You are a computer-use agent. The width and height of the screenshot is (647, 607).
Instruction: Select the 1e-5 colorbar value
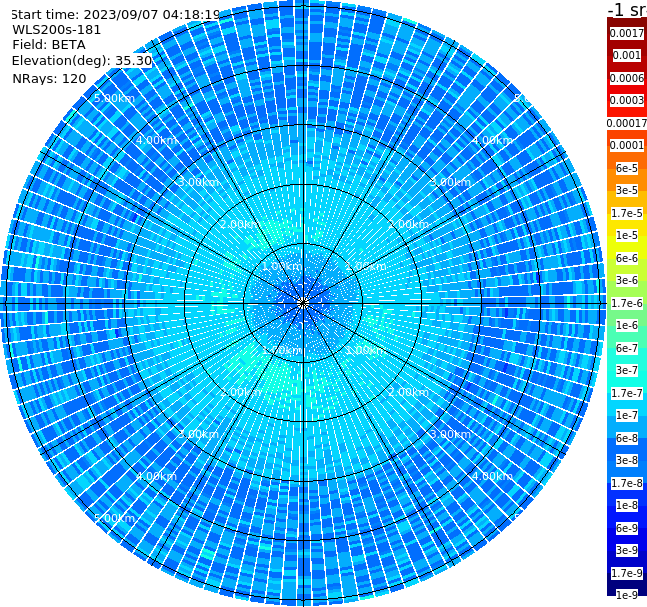tap(627, 235)
